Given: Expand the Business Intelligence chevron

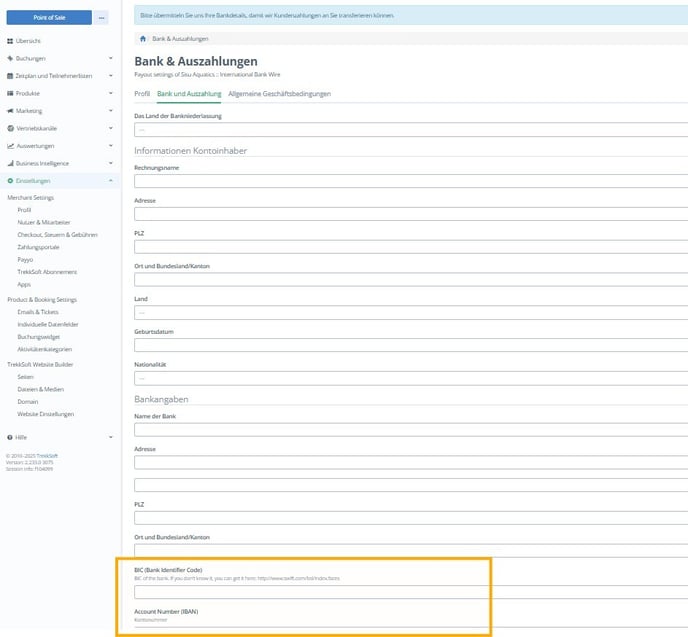Looking at the screenshot, I should pyautogui.click(x=111, y=163).
